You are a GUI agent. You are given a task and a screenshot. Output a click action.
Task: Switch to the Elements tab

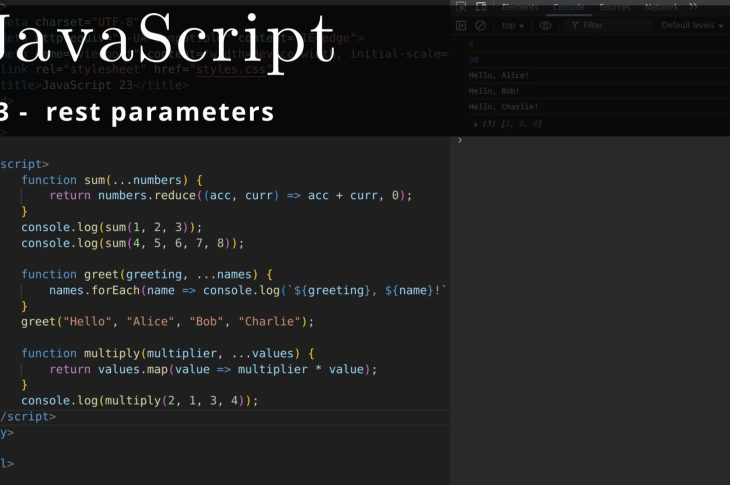[x=519, y=7]
